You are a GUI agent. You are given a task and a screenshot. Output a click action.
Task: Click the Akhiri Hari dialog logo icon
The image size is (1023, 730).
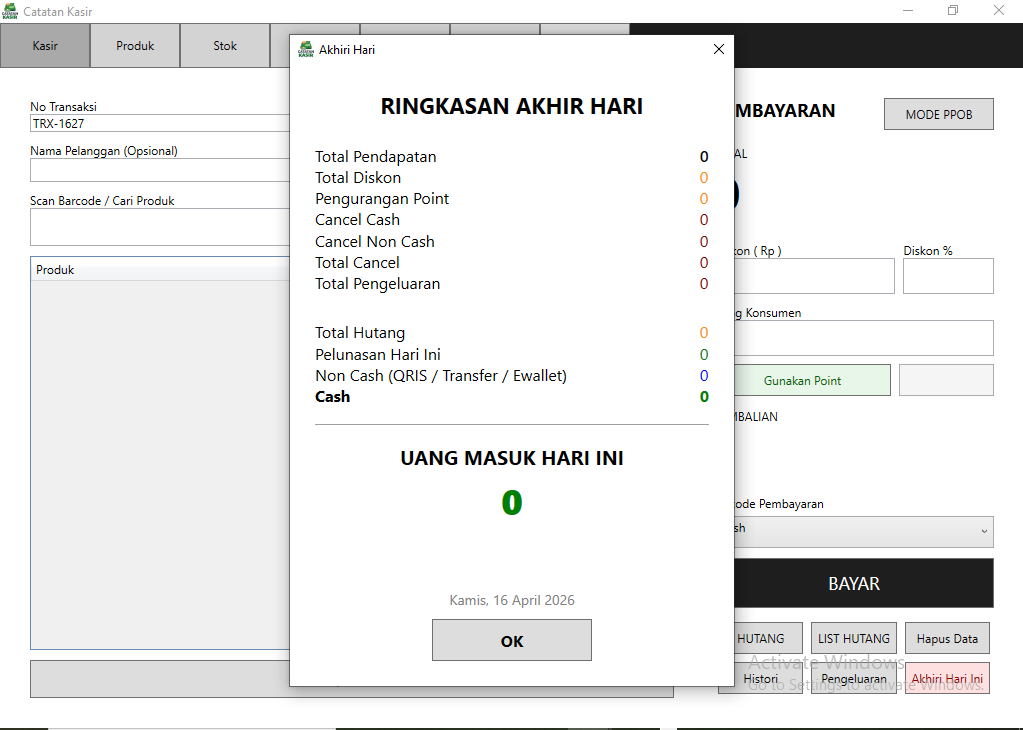(x=306, y=49)
